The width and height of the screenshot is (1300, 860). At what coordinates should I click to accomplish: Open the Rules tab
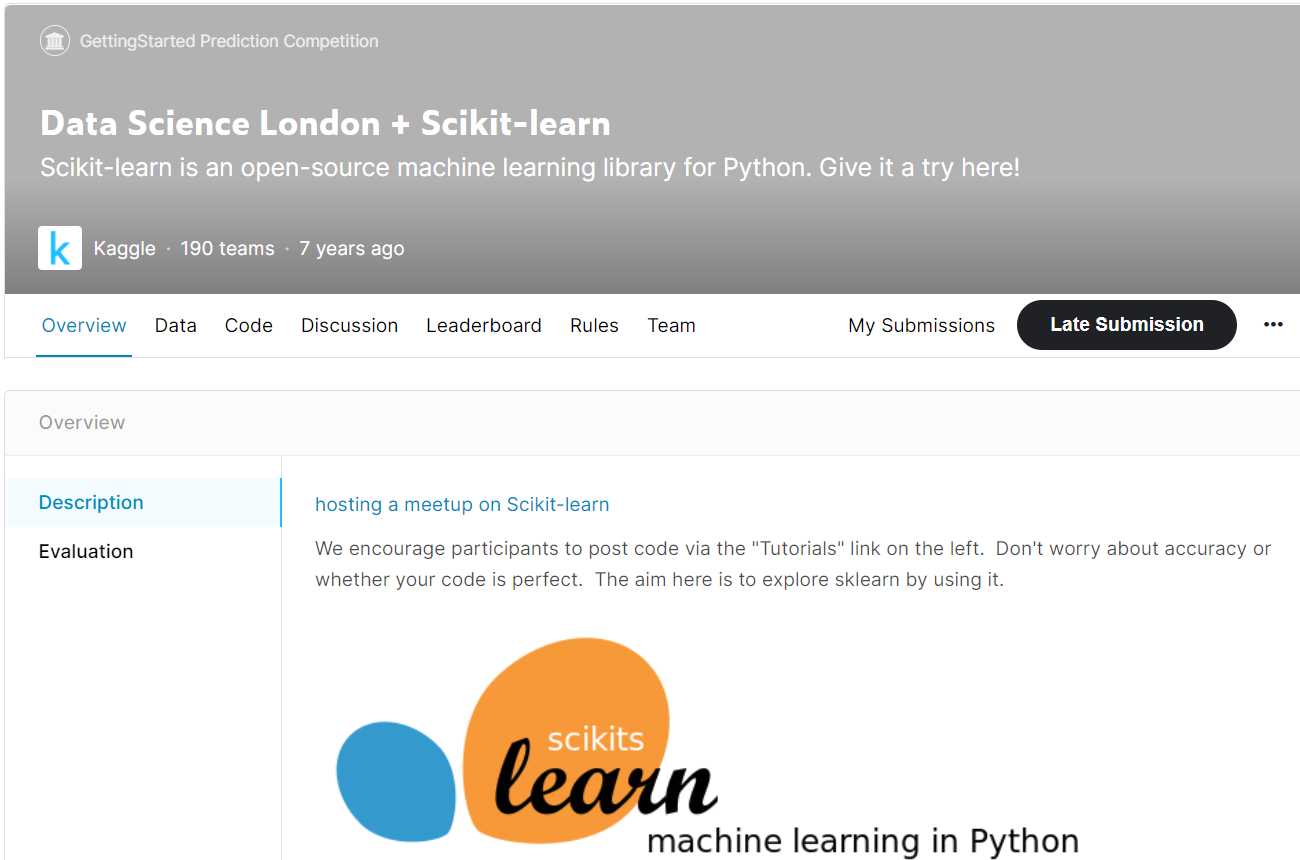[x=594, y=325]
